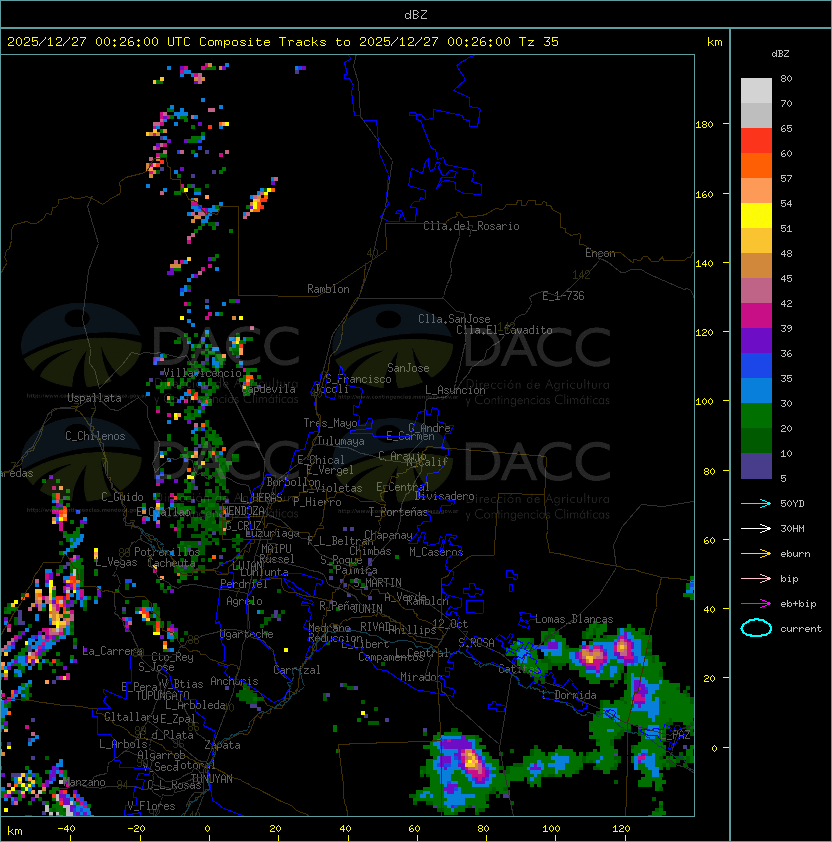Click the M_Caseros map label
This screenshot has height=842, width=832.
point(436,551)
